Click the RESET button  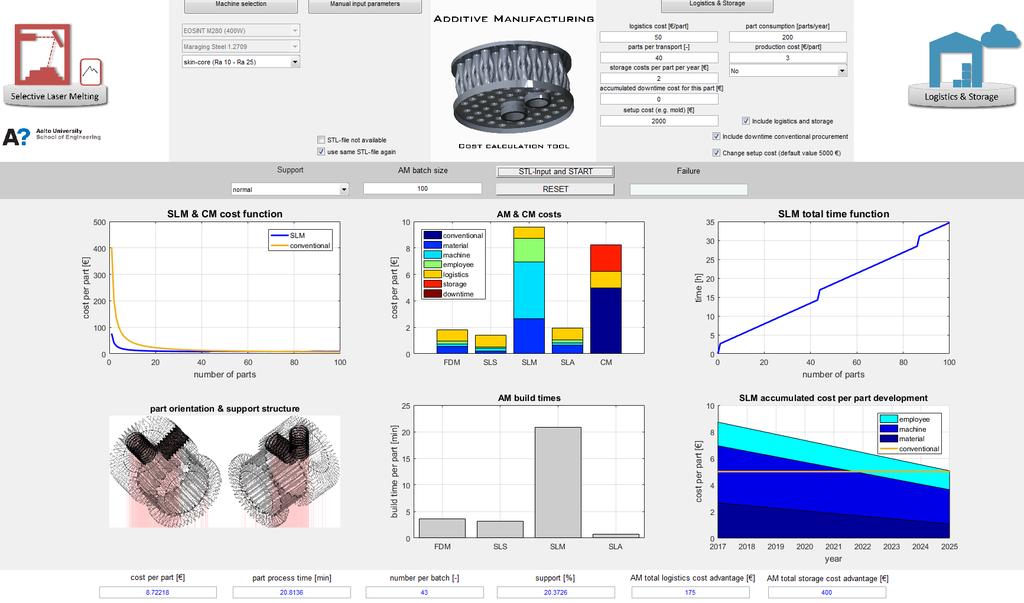[x=555, y=189]
